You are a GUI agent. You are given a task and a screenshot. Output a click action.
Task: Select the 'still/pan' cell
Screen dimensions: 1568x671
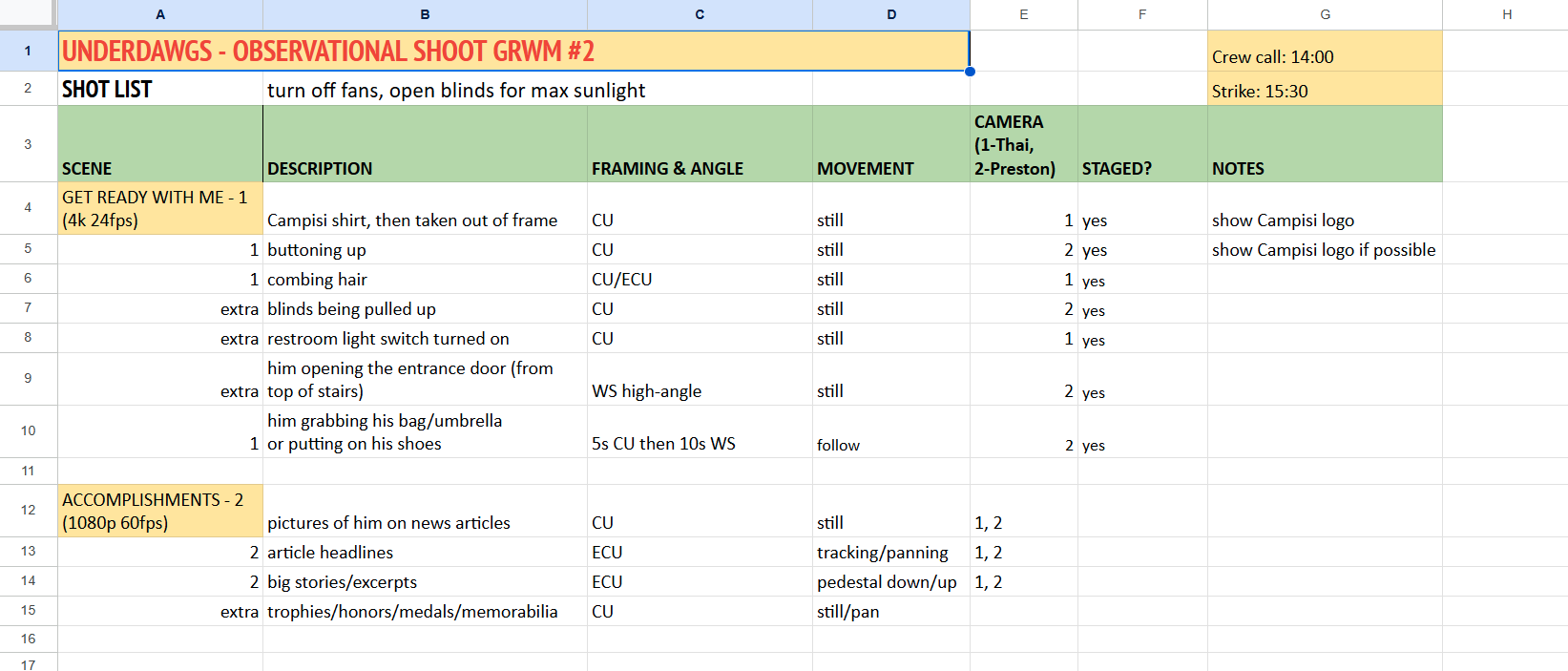[891, 611]
